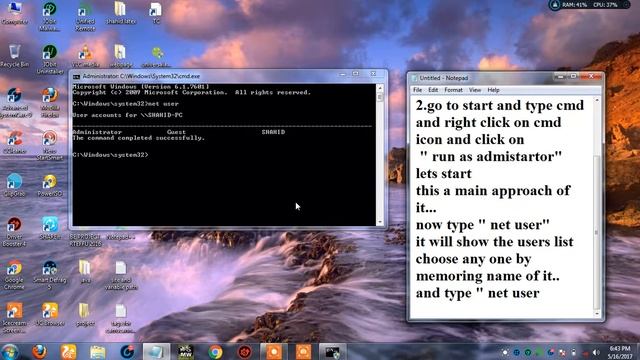The height and width of the screenshot is (360, 640).
Task: Open Google Chrome from the taskbar
Action: 216,351
